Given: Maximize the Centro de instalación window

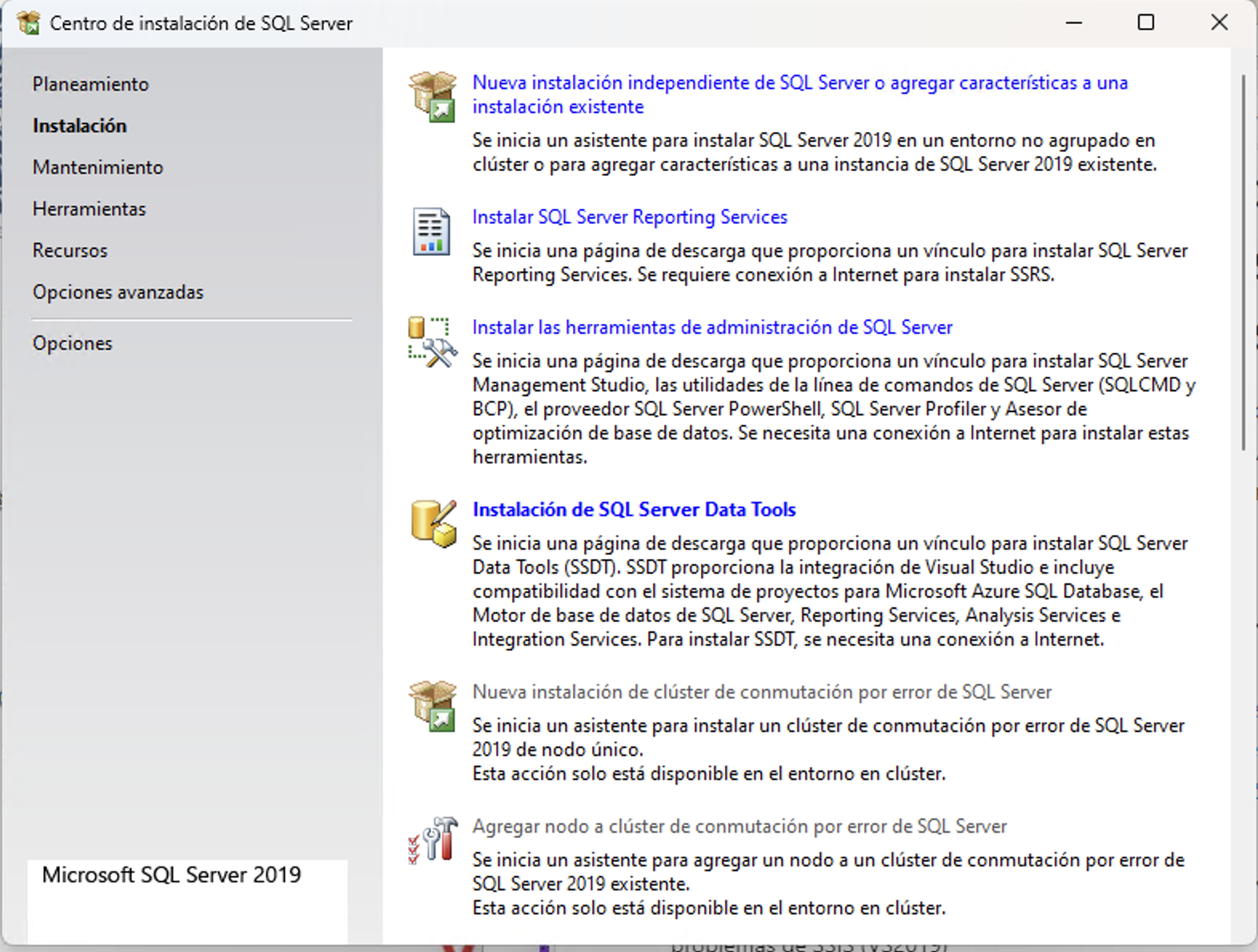Looking at the screenshot, I should pyautogui.click(x=1146, y=22).
